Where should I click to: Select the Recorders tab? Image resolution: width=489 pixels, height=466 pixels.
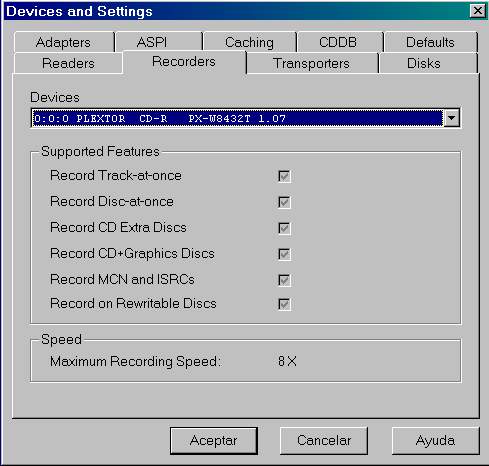[x=184, y=62]
